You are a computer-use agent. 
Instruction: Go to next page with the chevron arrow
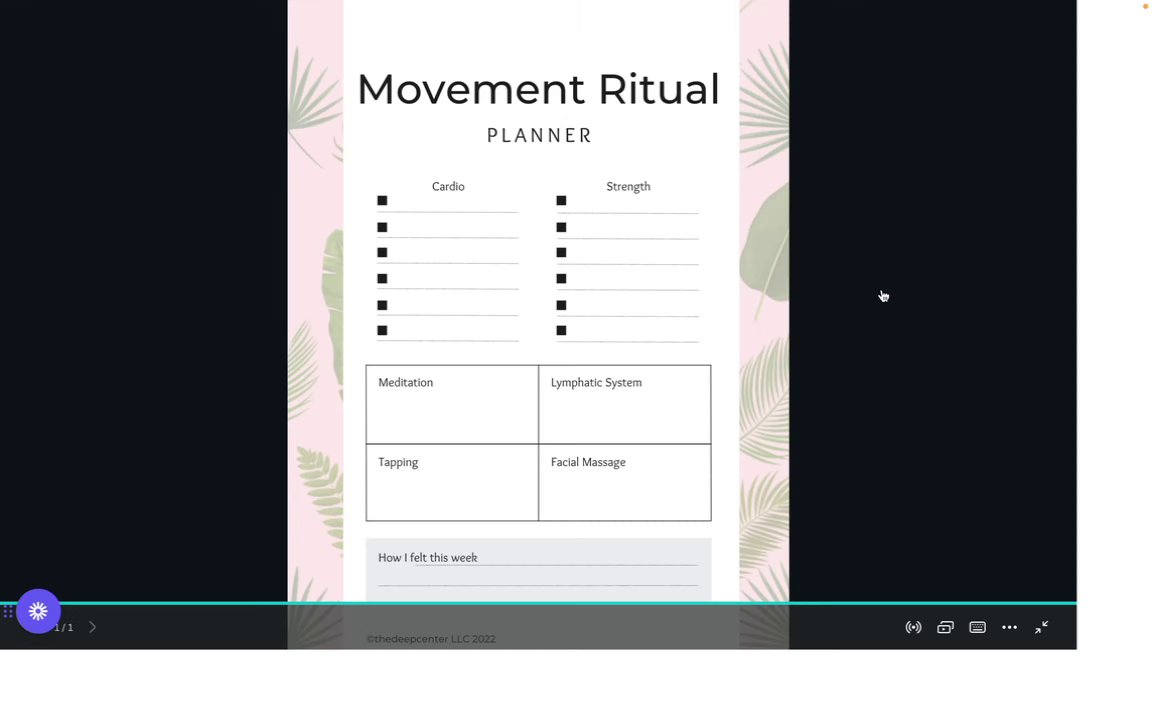pos(93,627)
